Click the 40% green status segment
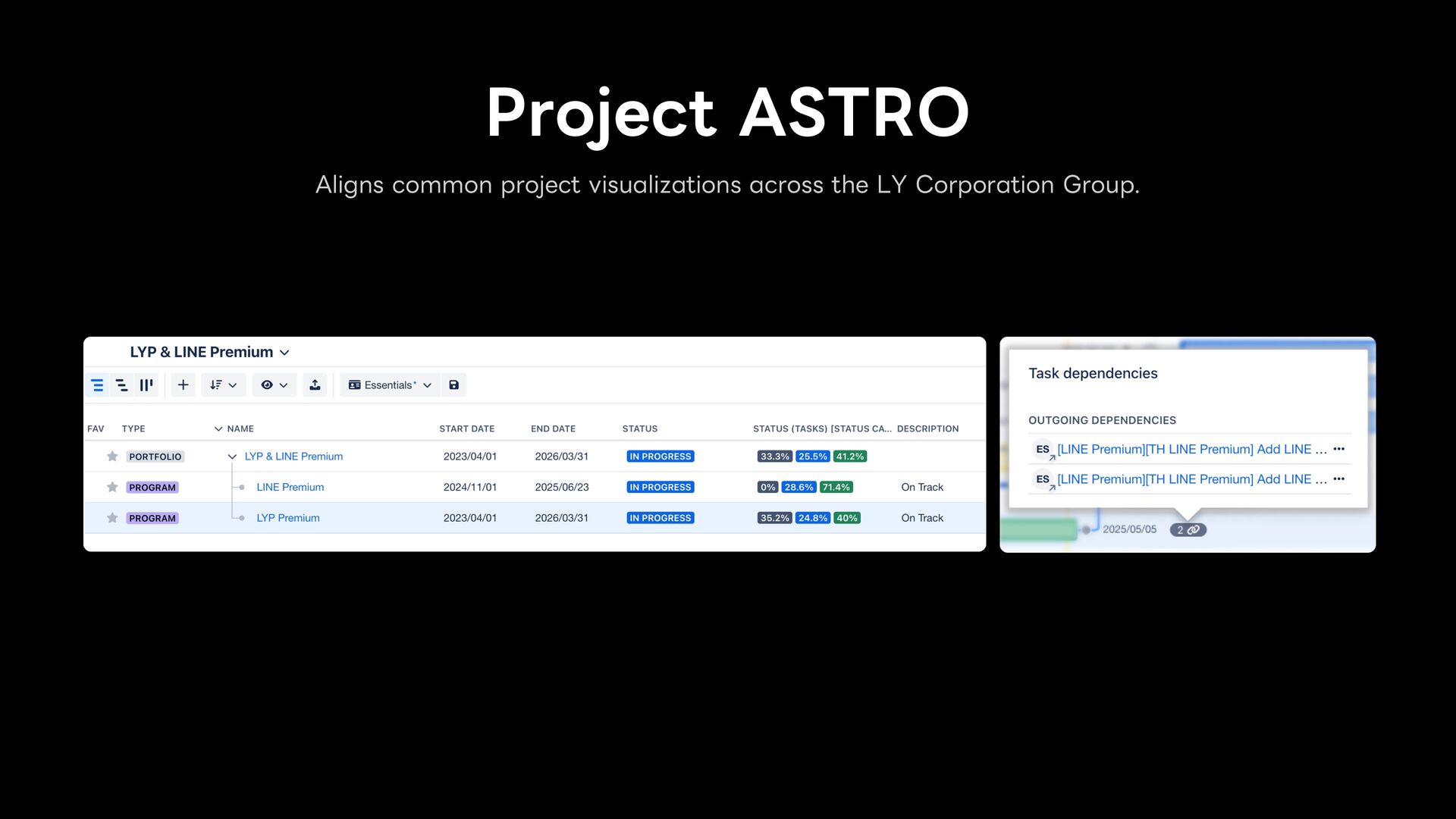1456x819 pixels. click(x=847, y=518)
